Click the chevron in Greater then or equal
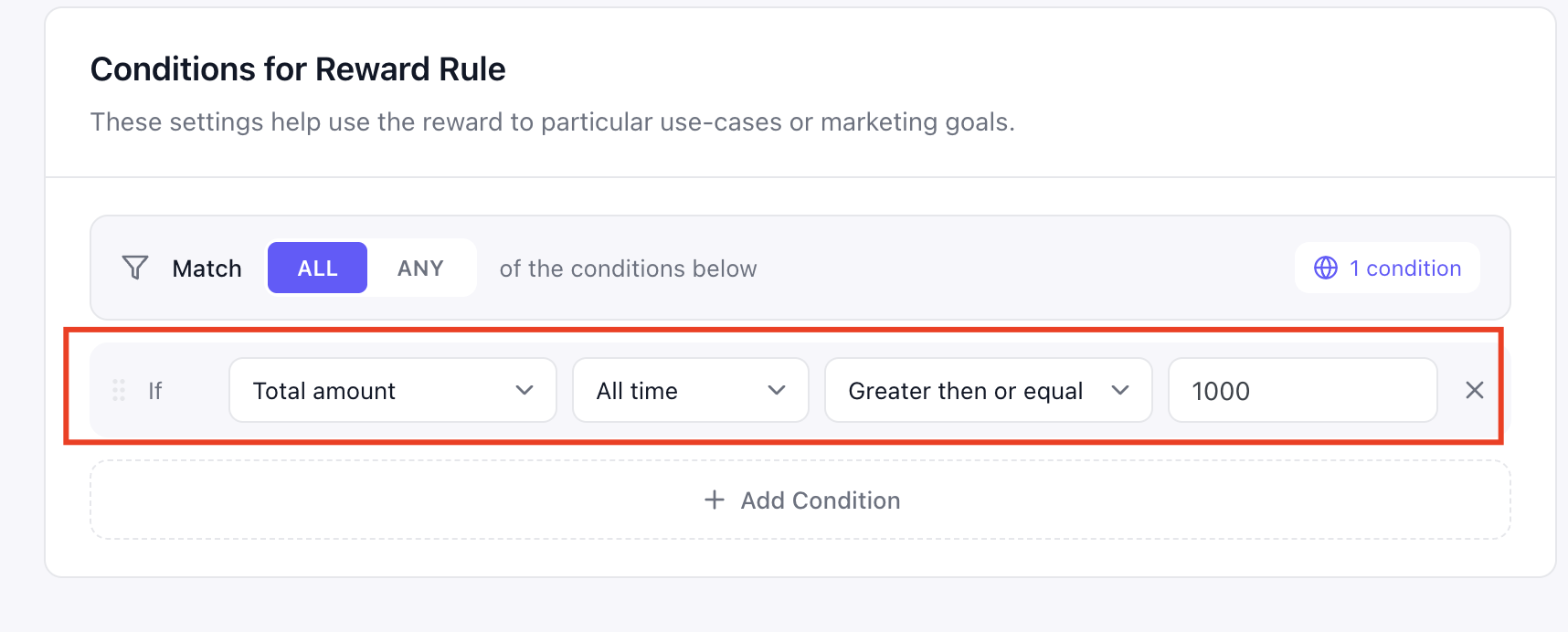 point(1120,390)
